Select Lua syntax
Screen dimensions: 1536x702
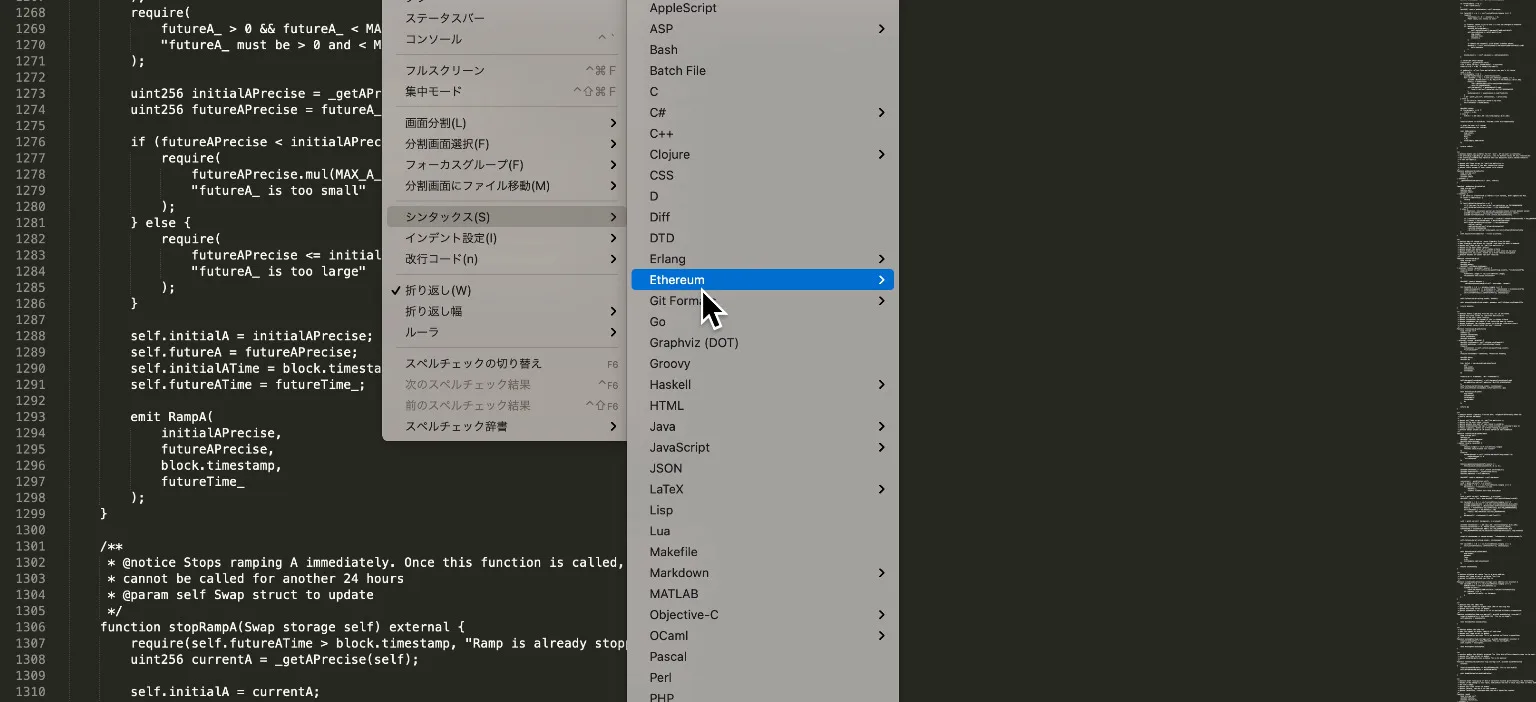click(x=763, y=531)
